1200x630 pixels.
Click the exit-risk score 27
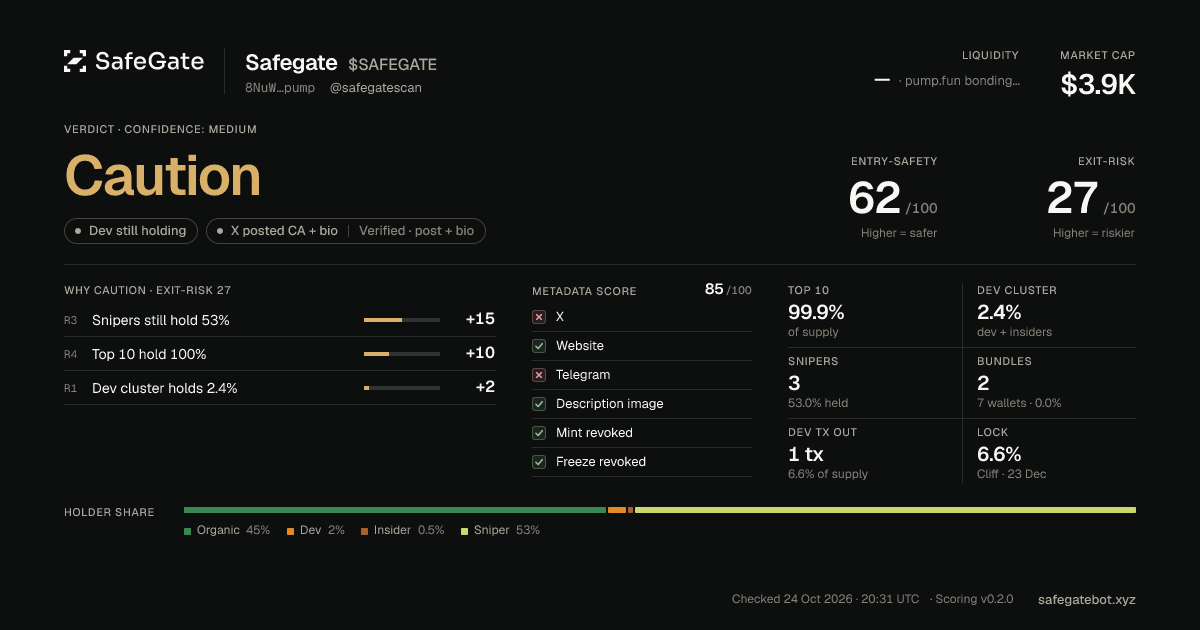[x=1072, y=198]
